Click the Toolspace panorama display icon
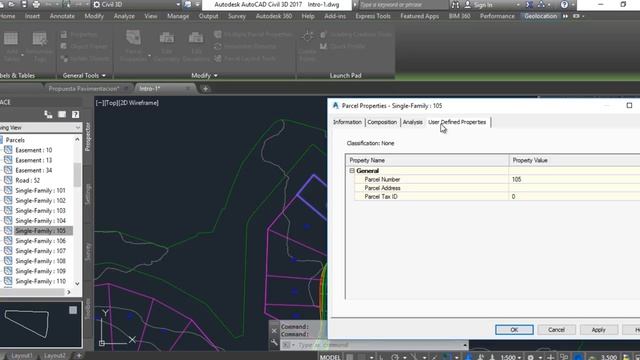Screen dimensions: 640x360 coord(62,115)
